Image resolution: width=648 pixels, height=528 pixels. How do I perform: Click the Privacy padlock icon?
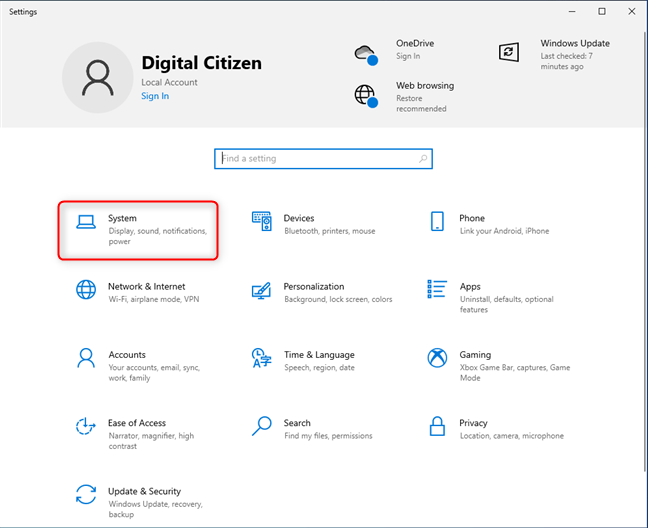[437, 426]
